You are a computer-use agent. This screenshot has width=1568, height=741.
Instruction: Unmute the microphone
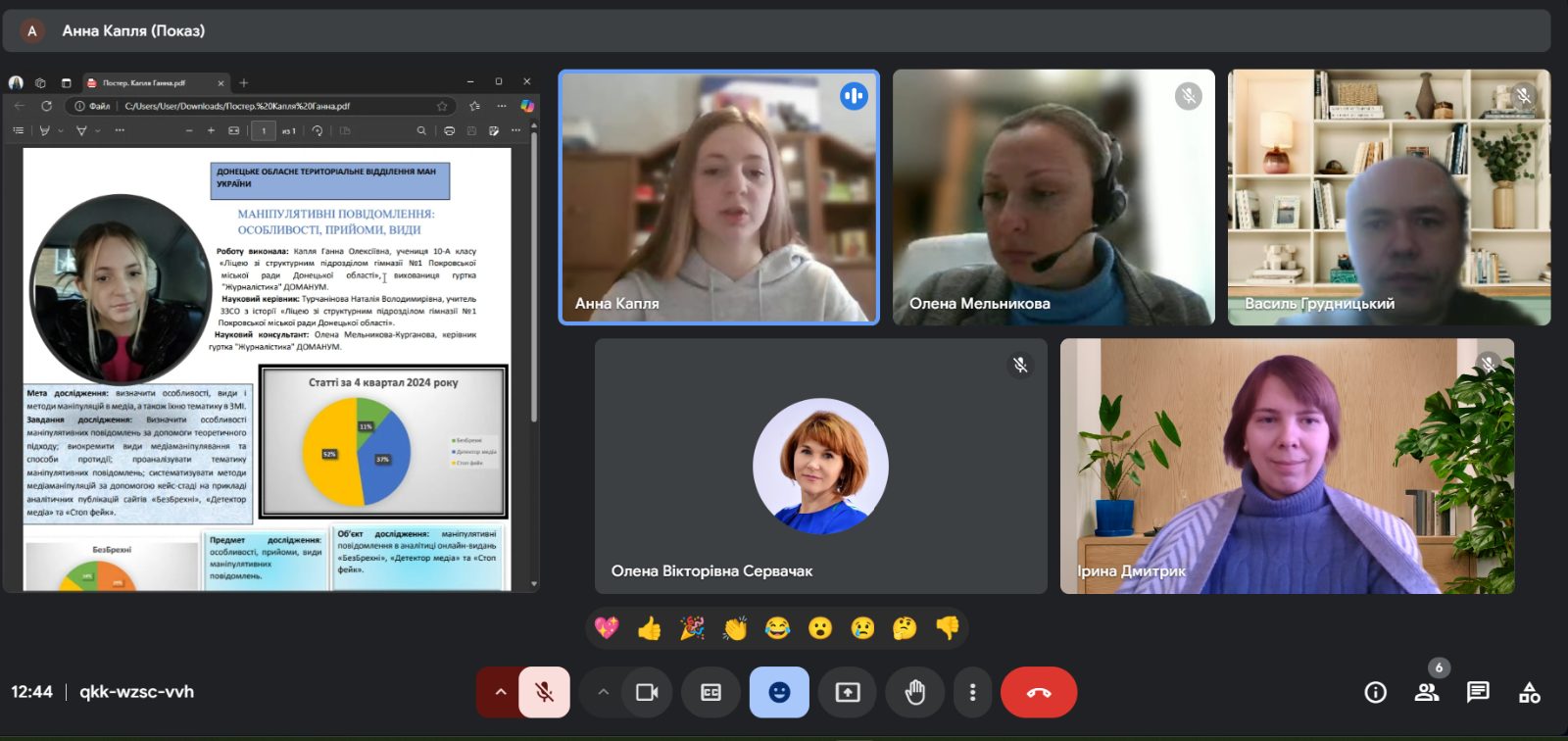pos(544,692)
